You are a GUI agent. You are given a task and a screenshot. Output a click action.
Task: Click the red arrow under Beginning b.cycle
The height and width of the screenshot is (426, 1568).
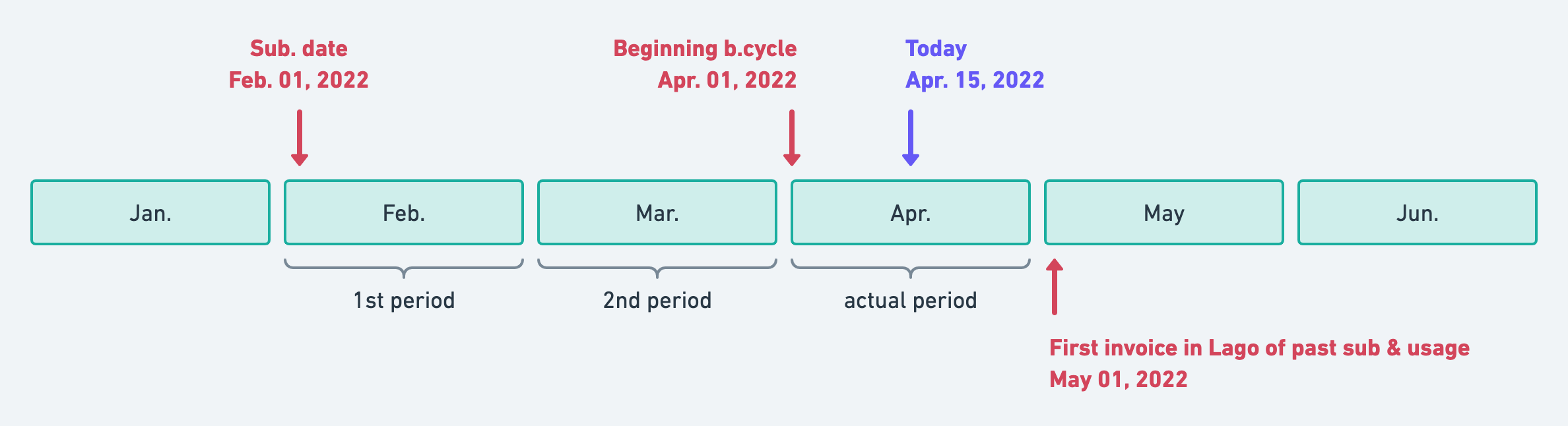tap(792, 138)
